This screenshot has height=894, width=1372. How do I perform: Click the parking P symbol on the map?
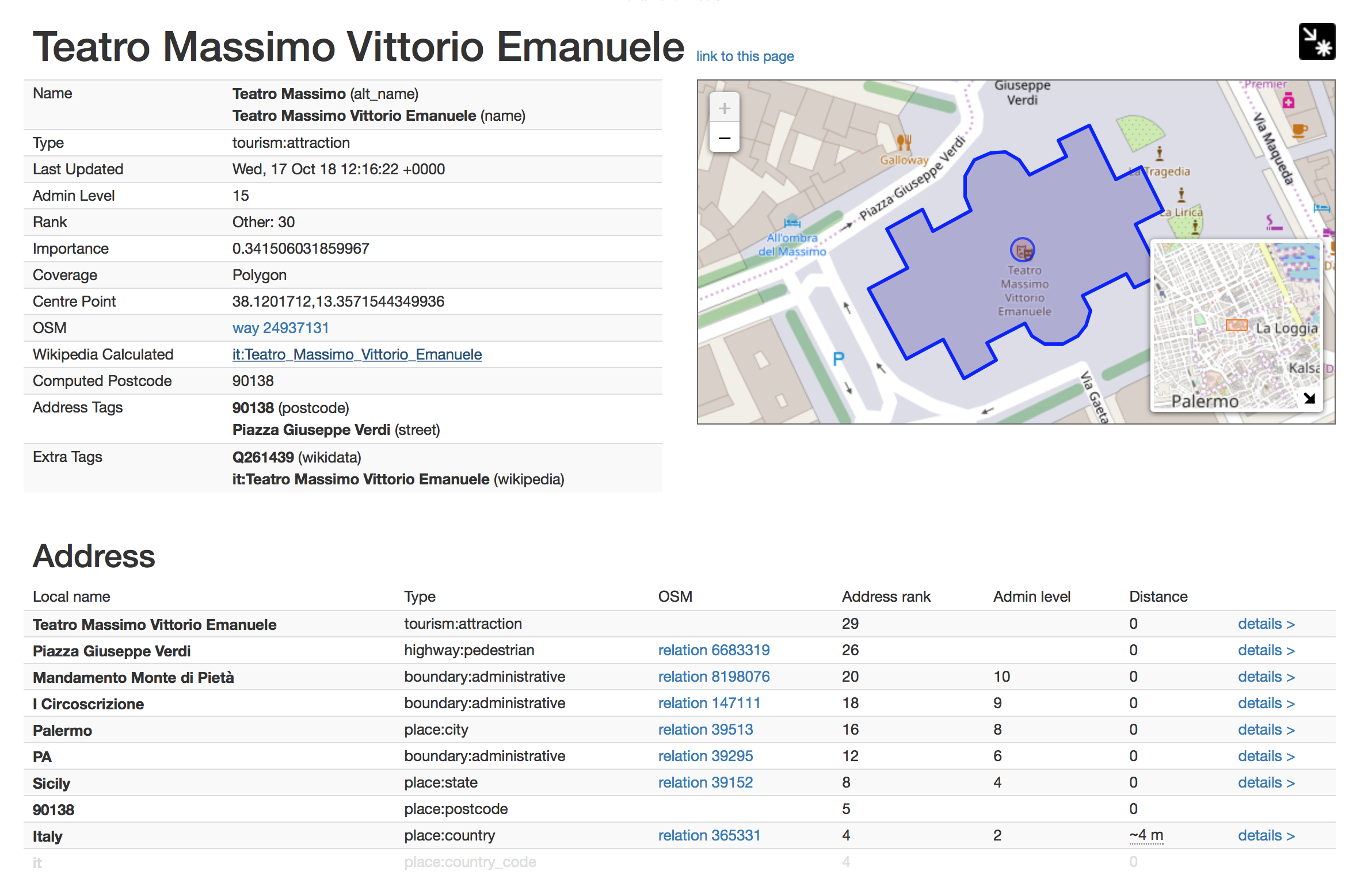click(837, 360)
